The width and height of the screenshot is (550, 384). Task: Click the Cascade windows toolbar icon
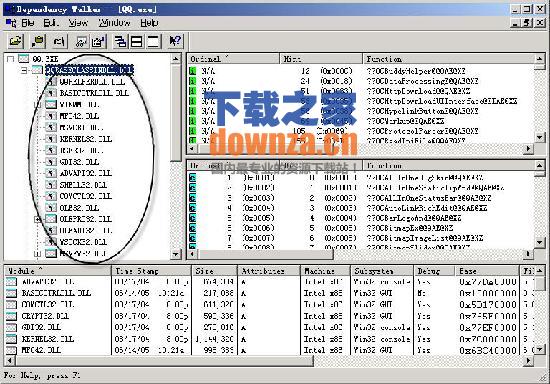coord(120,41)
